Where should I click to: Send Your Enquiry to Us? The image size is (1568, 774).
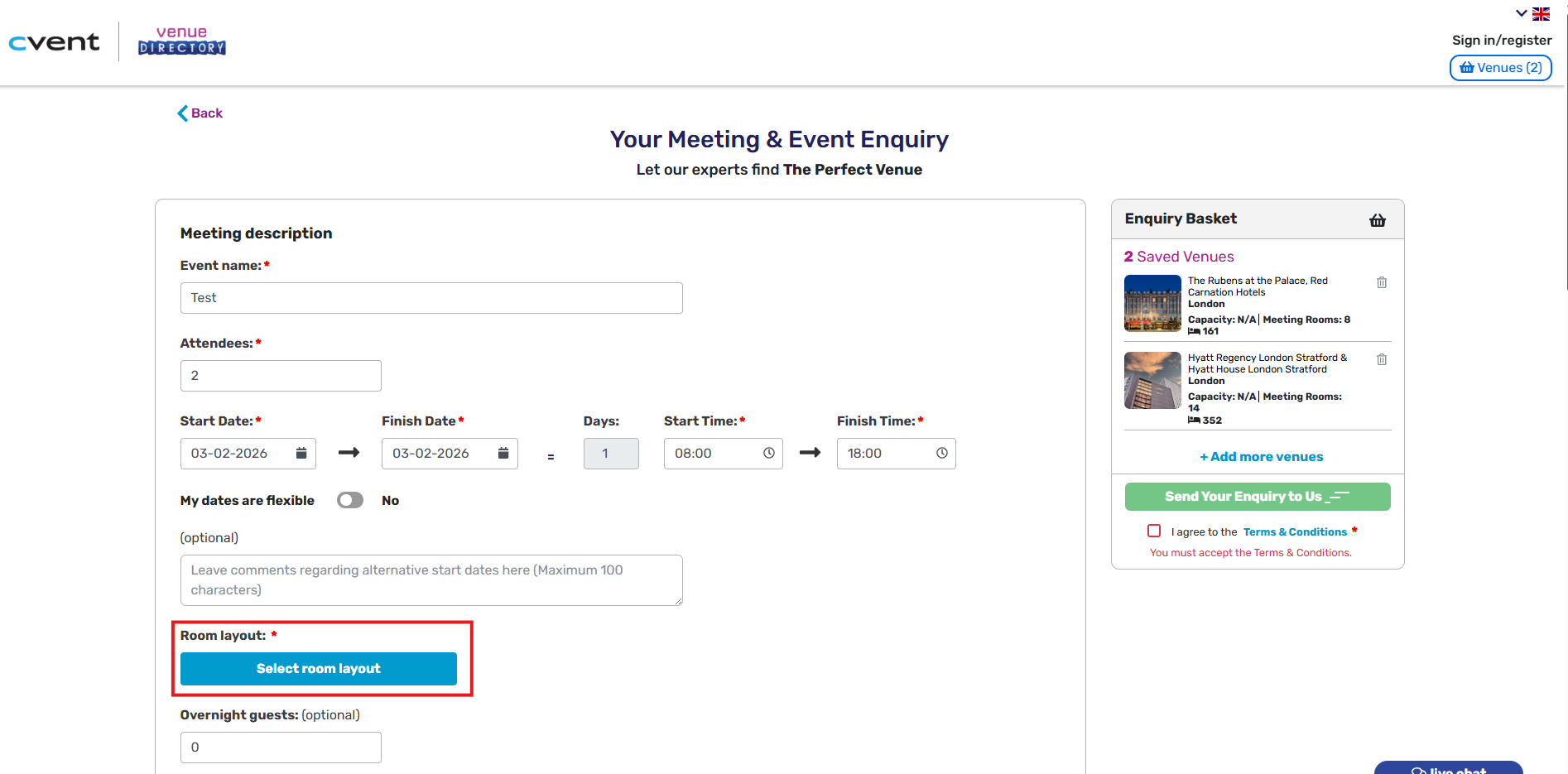[1258, 497]
